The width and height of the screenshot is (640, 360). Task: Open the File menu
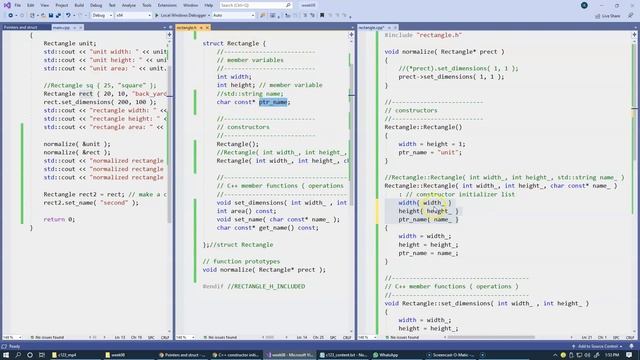18,5
